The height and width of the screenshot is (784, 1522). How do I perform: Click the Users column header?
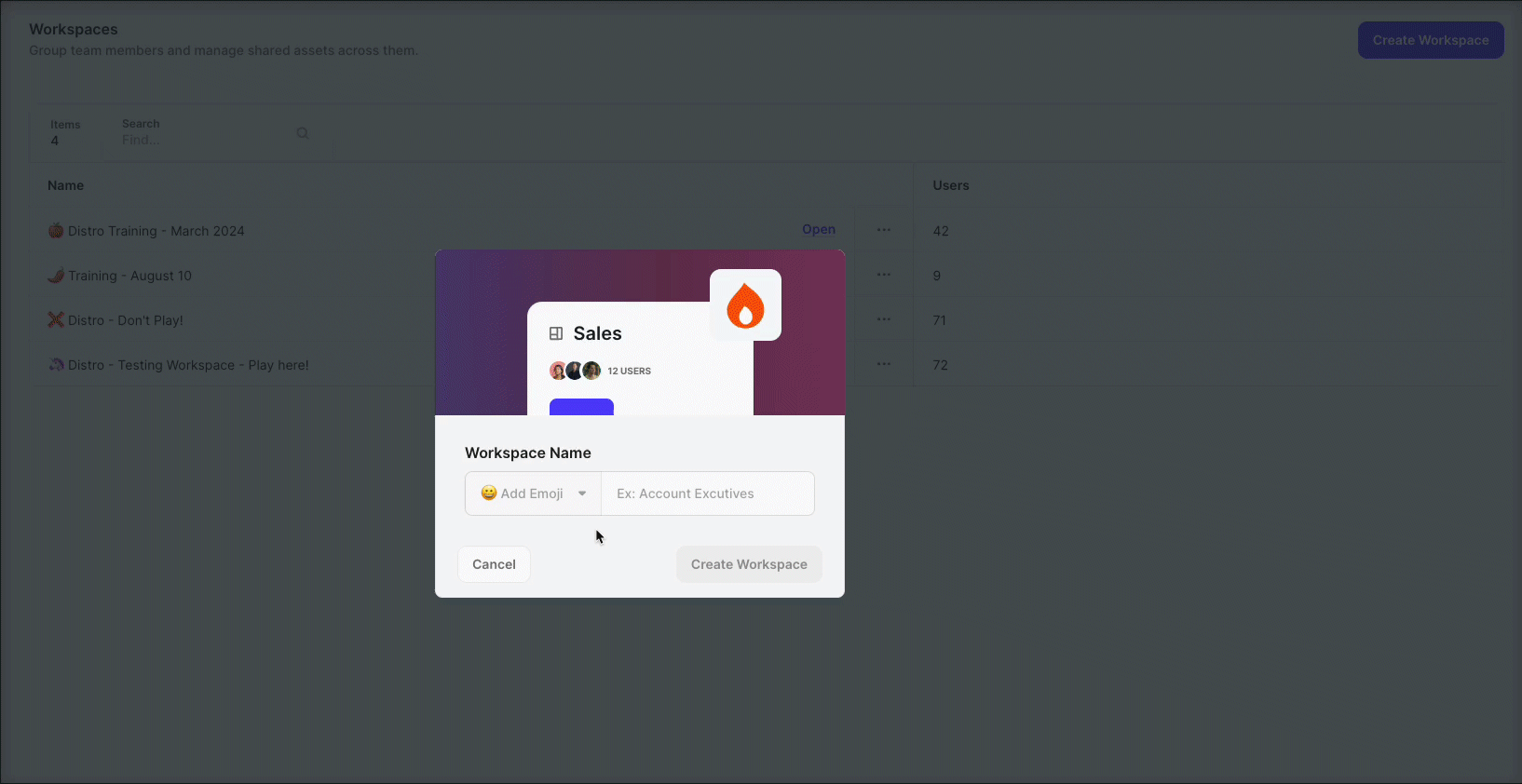tap(951, 185)
